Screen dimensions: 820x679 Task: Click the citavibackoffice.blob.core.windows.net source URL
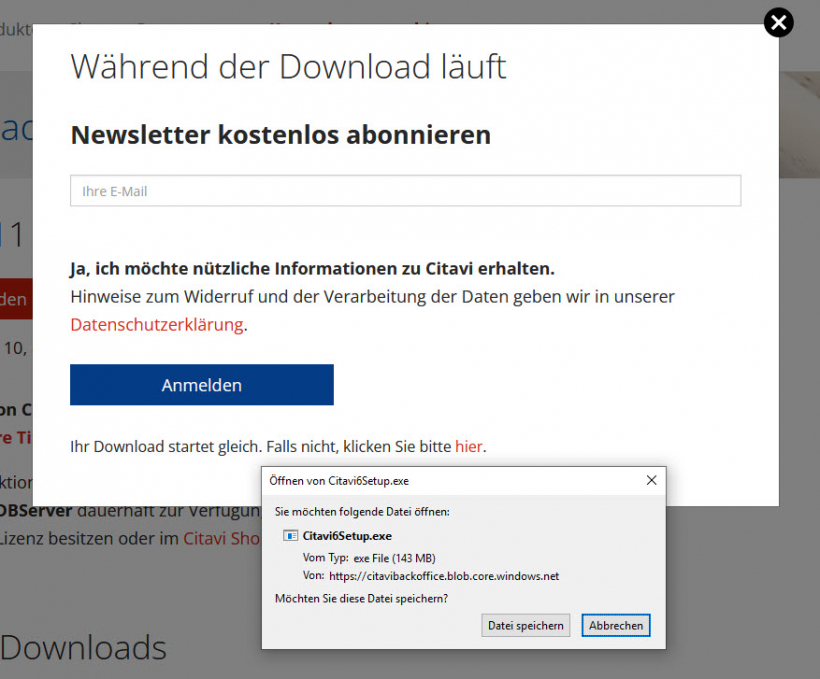[x=443, y=576]
